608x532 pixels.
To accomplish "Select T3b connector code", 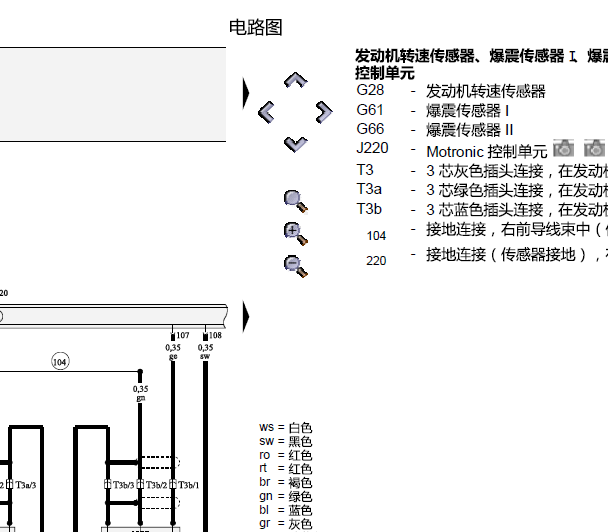I will (369, 209).
